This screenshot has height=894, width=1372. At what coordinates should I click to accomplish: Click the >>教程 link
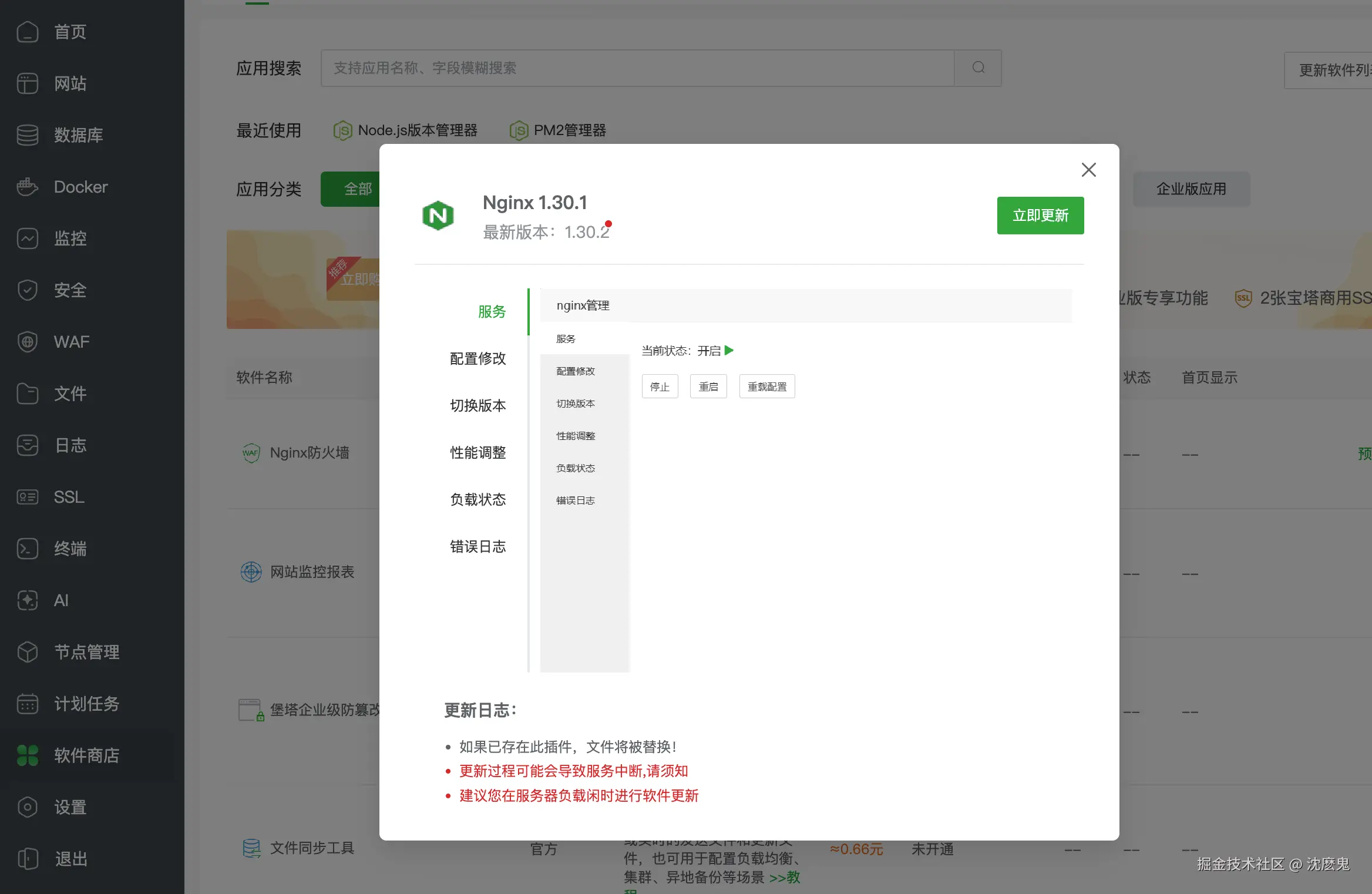pos(785,878)
